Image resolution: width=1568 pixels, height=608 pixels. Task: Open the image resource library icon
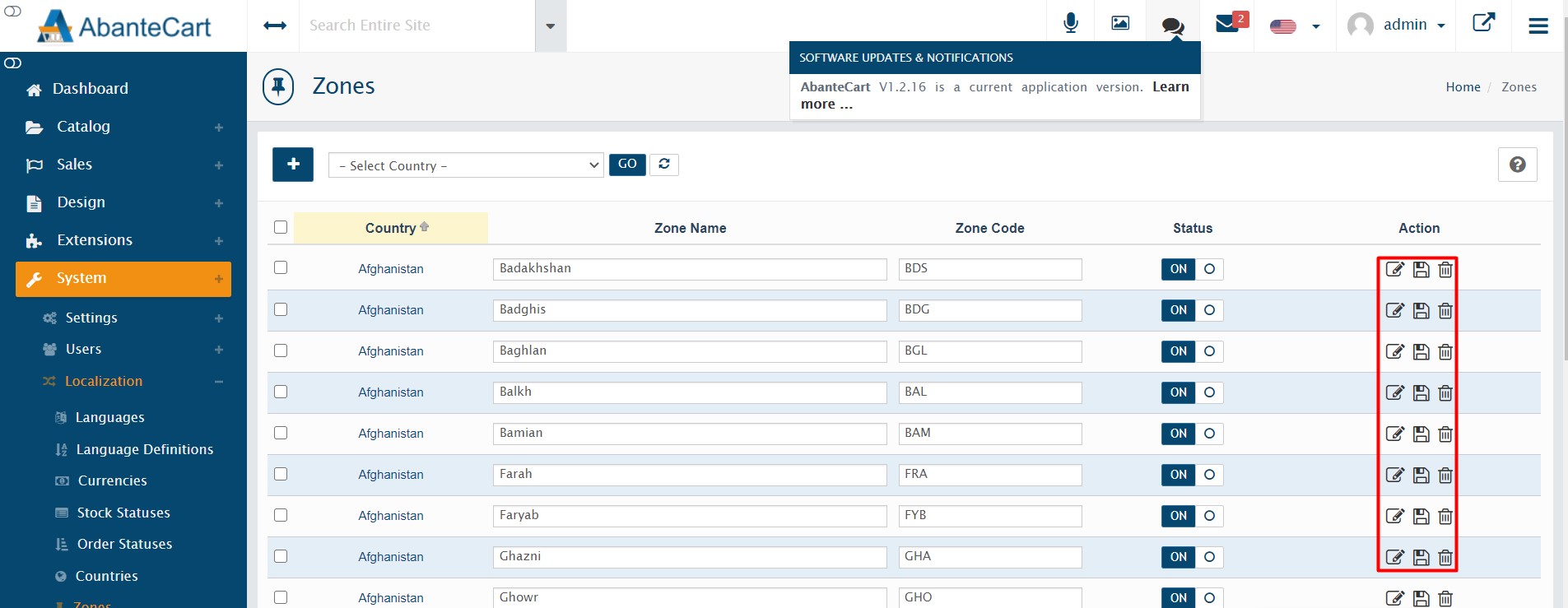click(1120, 23)
